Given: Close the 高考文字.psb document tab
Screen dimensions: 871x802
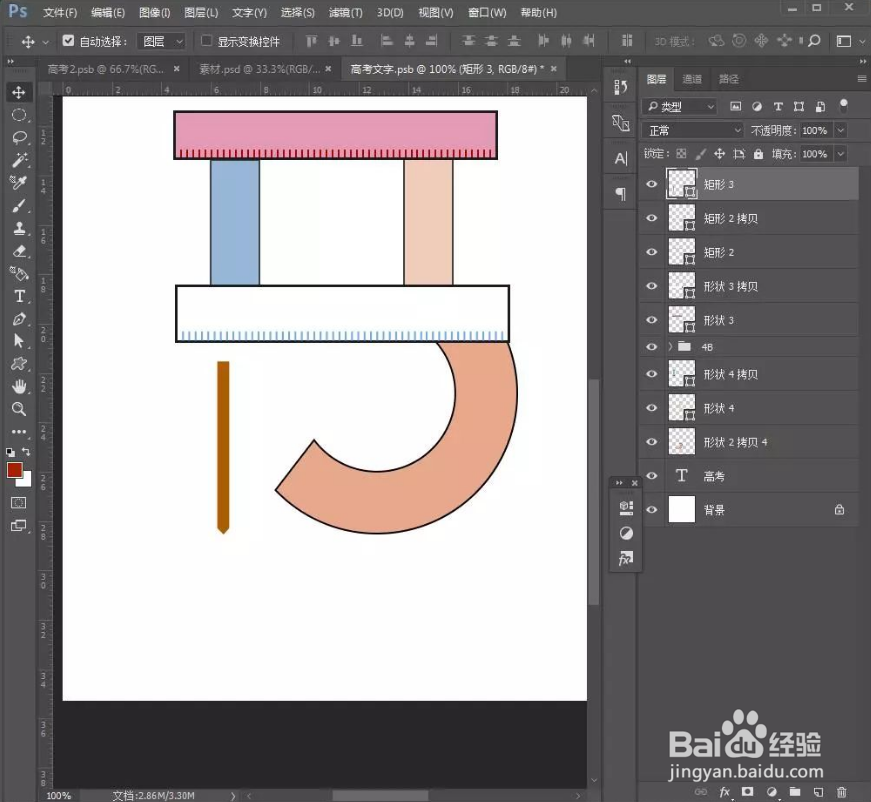Looking at the screenshot, I should [x=554, y=69].
